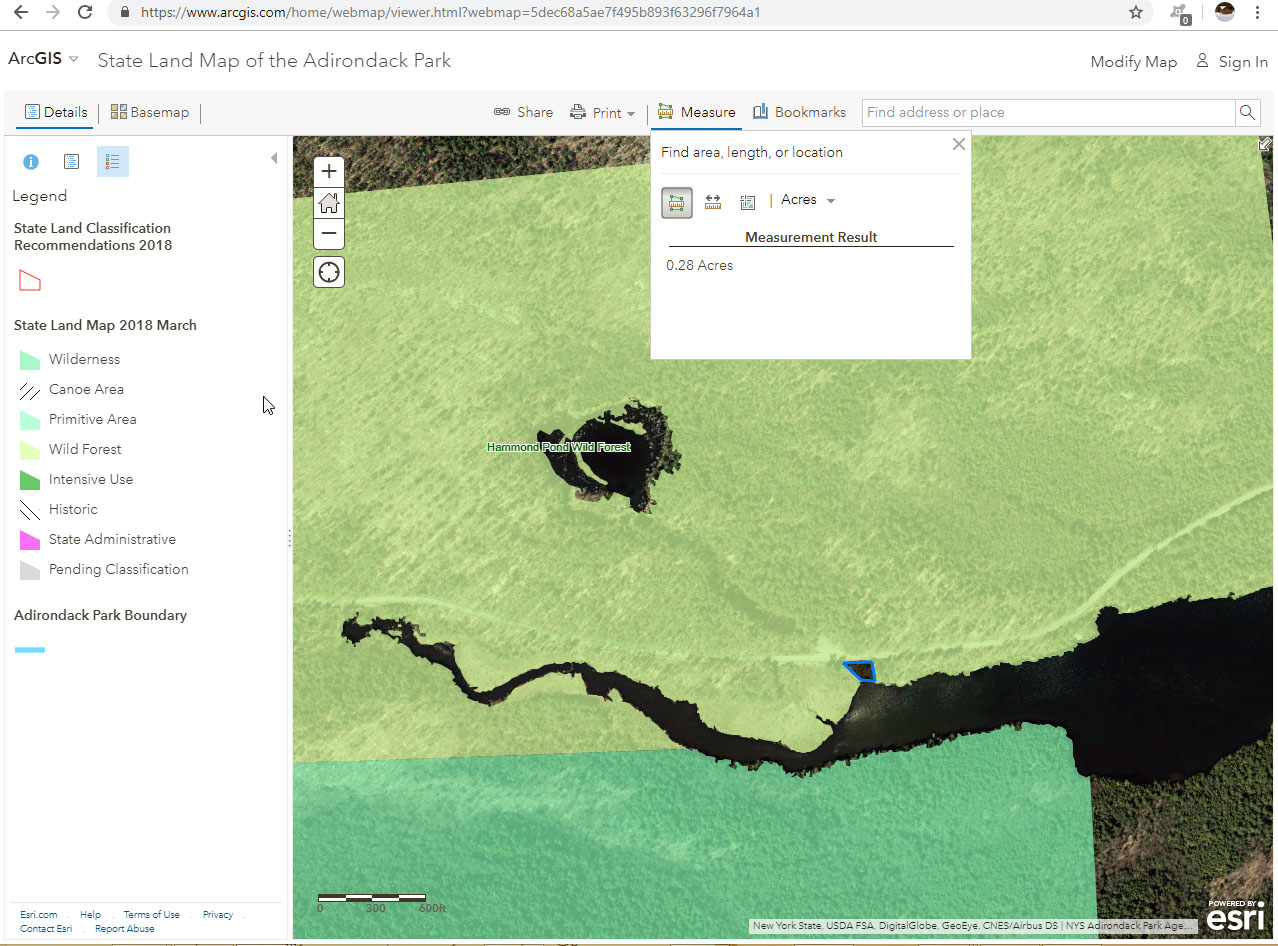
Task: Click the recommendations 2018 red polygon symbol
Action: pyautogui.click(x=30, y=281)
